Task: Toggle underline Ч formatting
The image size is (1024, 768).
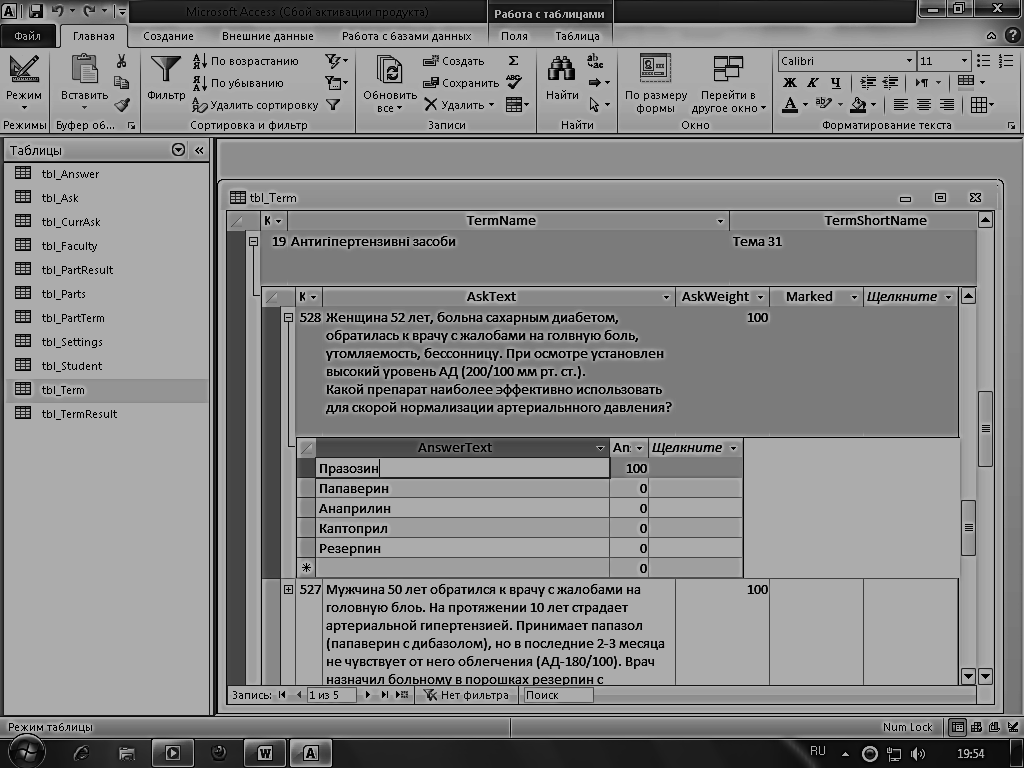Action: coord(835,82)
